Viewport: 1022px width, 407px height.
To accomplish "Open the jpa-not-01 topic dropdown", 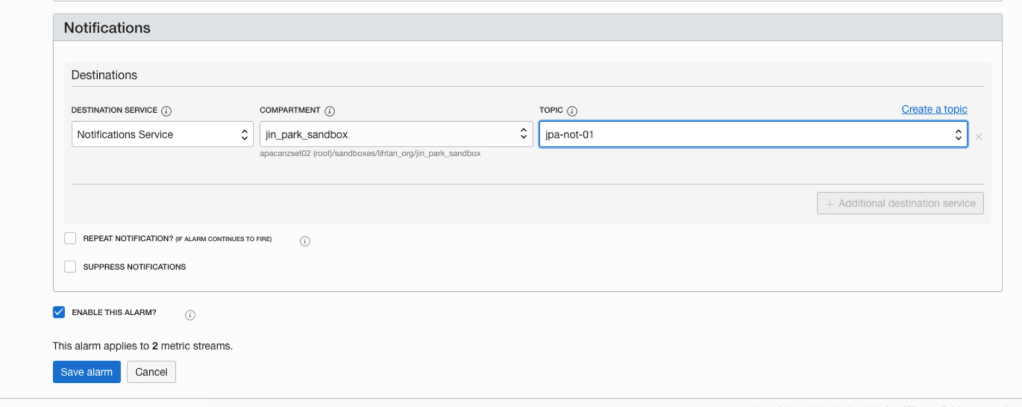I will coord(752,134).
